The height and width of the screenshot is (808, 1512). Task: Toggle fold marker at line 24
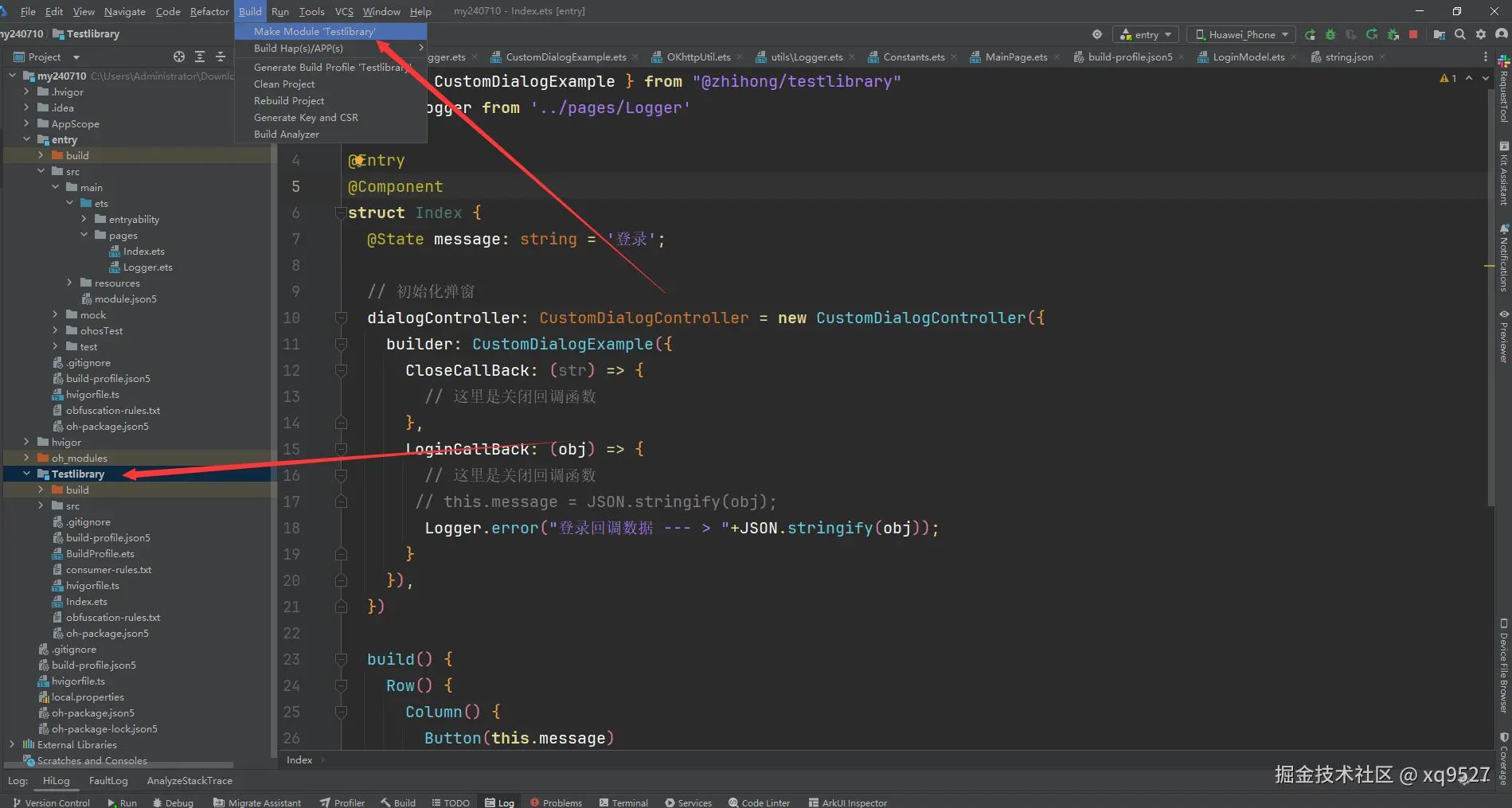(341, 685)
